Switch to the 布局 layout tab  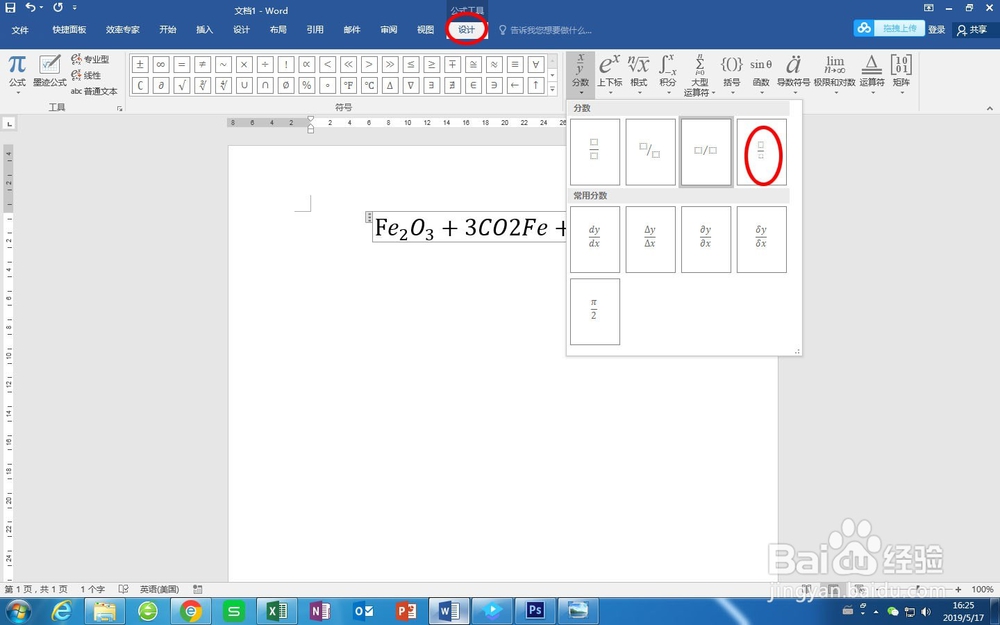[x=278, y=30]
